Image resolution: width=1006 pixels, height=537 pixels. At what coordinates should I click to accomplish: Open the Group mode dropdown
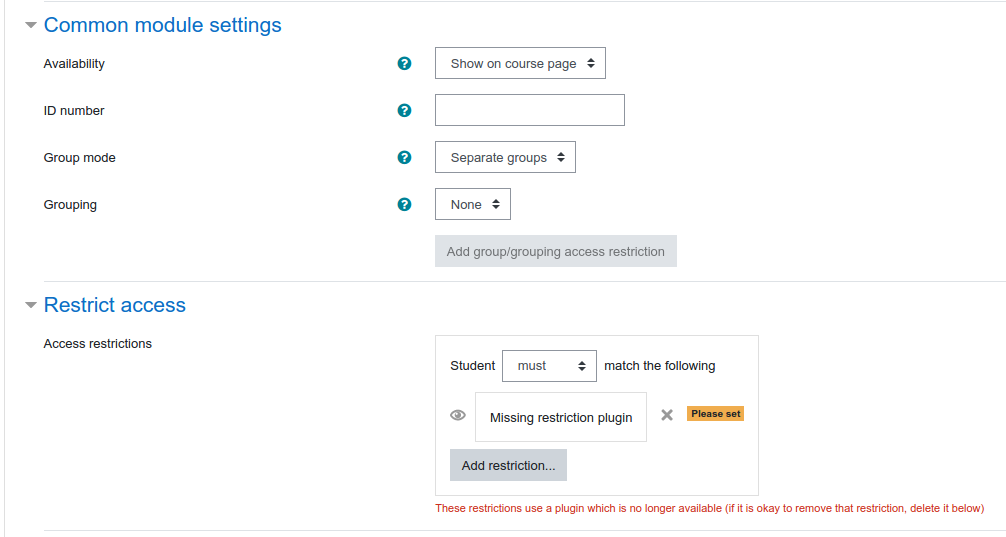[x=506, y=157]
